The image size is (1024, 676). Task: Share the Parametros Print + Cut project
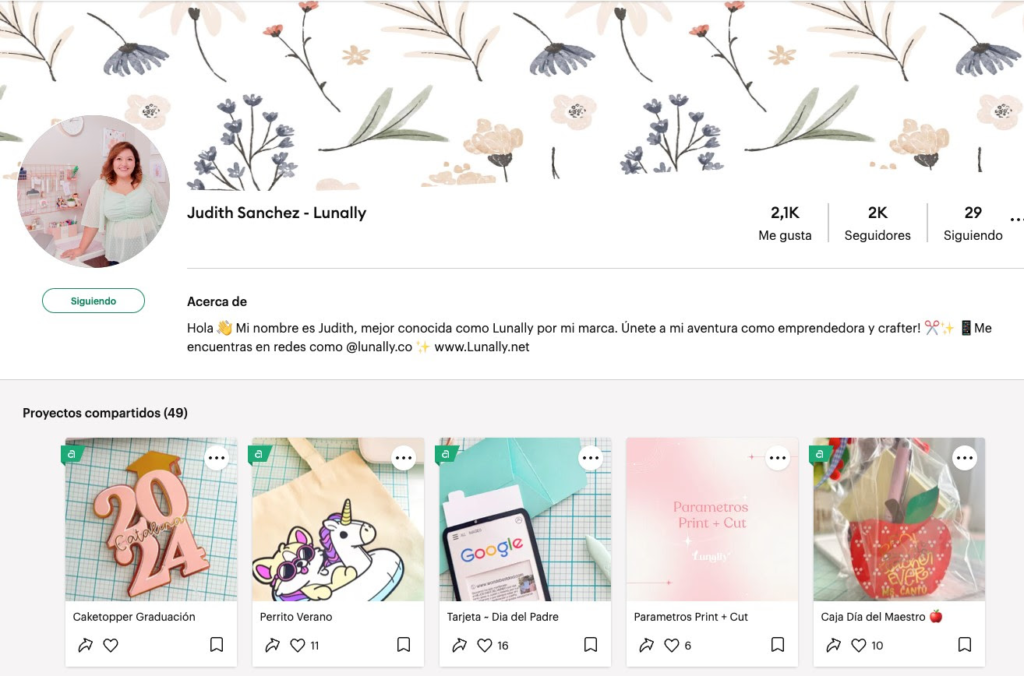coord(647,645)
